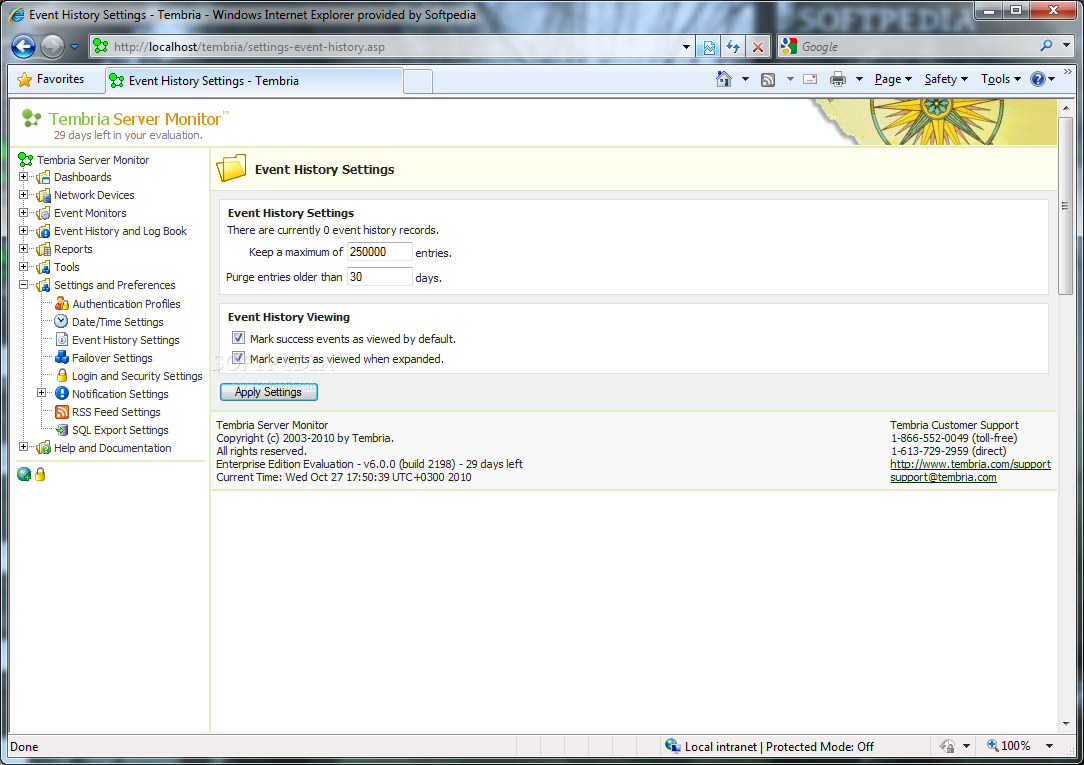
Task: Open the Help question mark menu
Action: click(x=1042, y=79)
